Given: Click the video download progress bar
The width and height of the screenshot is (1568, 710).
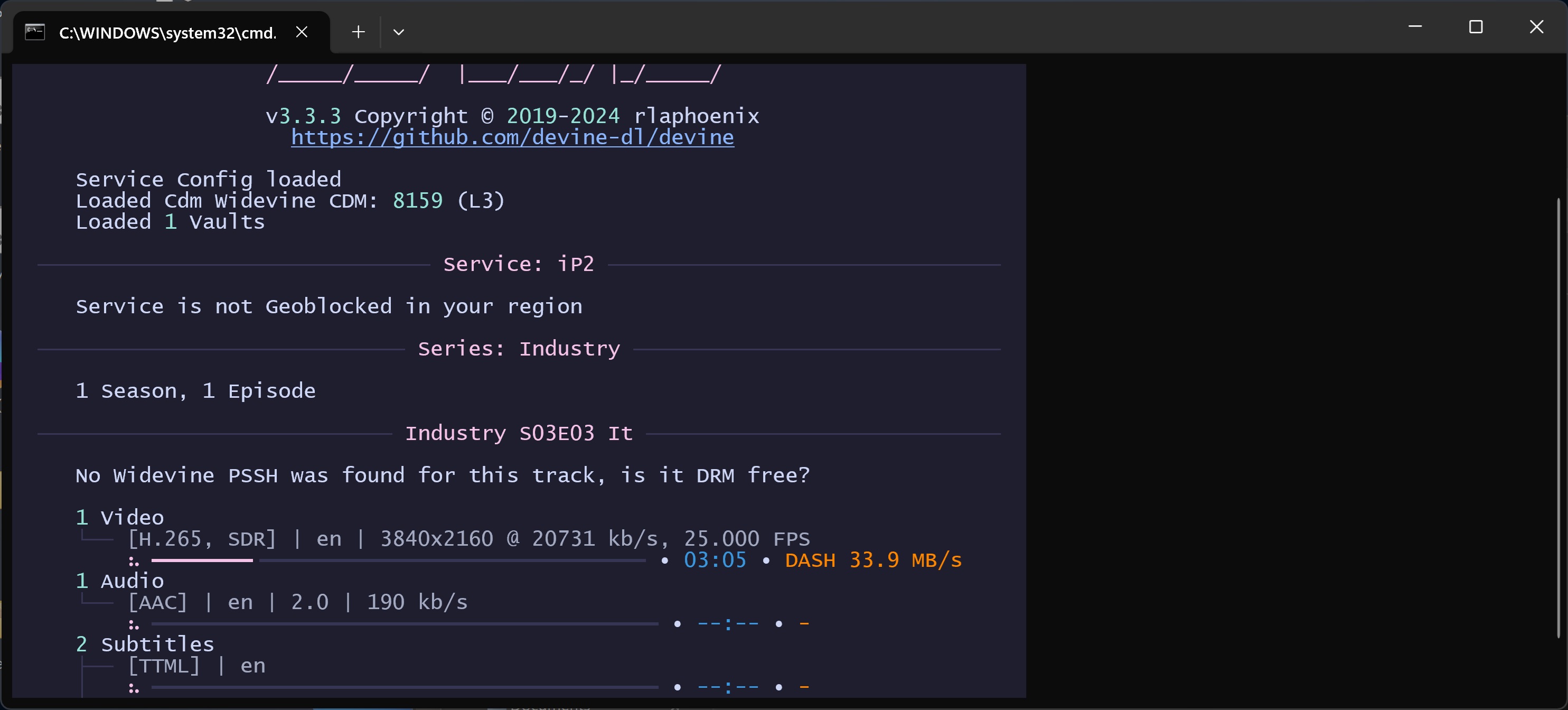Looking at the screenshot, I should (x=399, y=560).
